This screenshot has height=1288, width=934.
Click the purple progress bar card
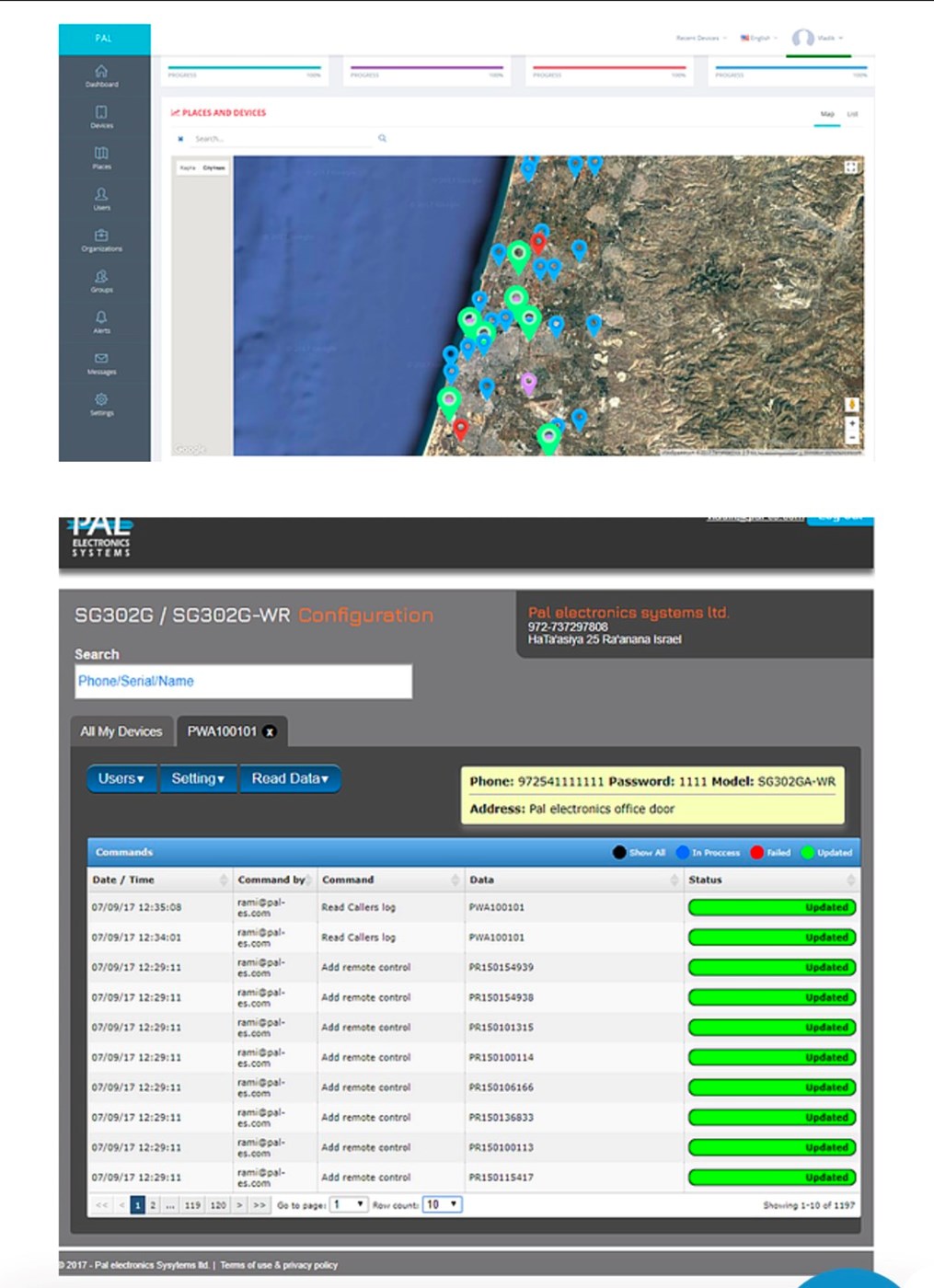click(427, 71)
